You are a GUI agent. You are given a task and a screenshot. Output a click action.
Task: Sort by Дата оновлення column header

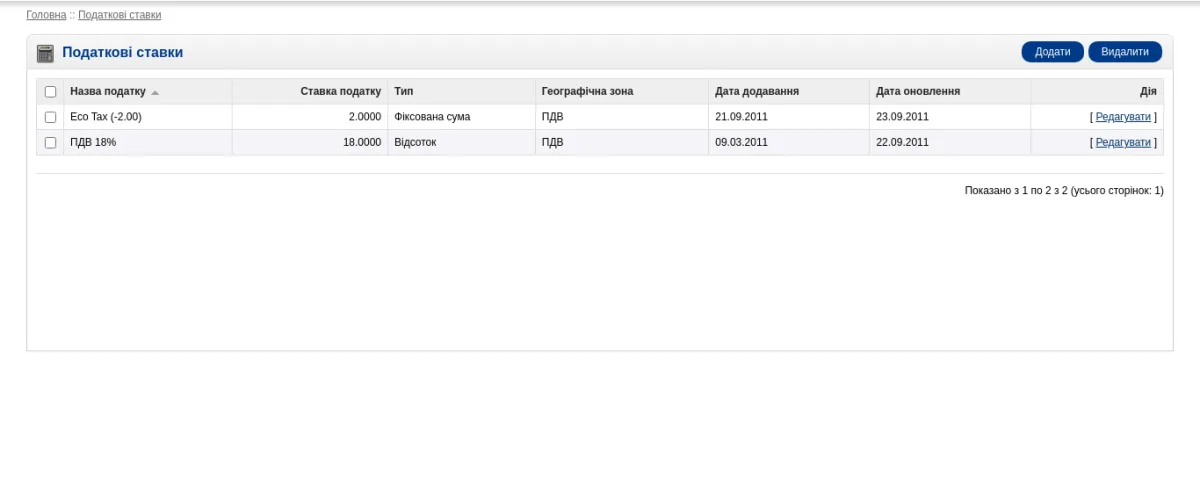pos(918,91)
